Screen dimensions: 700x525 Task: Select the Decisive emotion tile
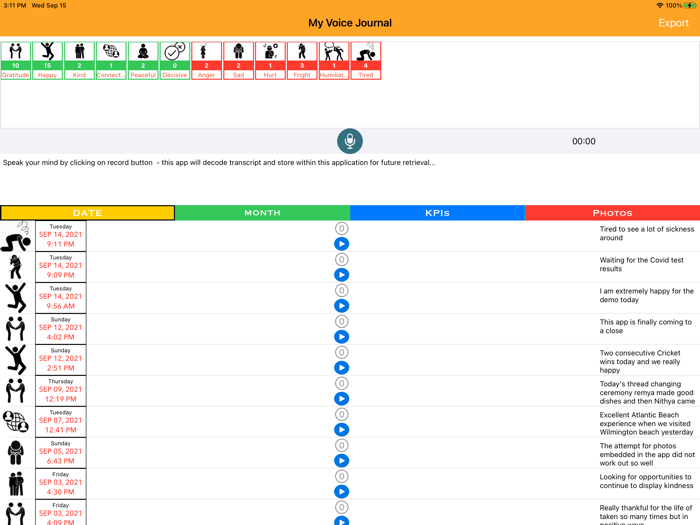175,61
